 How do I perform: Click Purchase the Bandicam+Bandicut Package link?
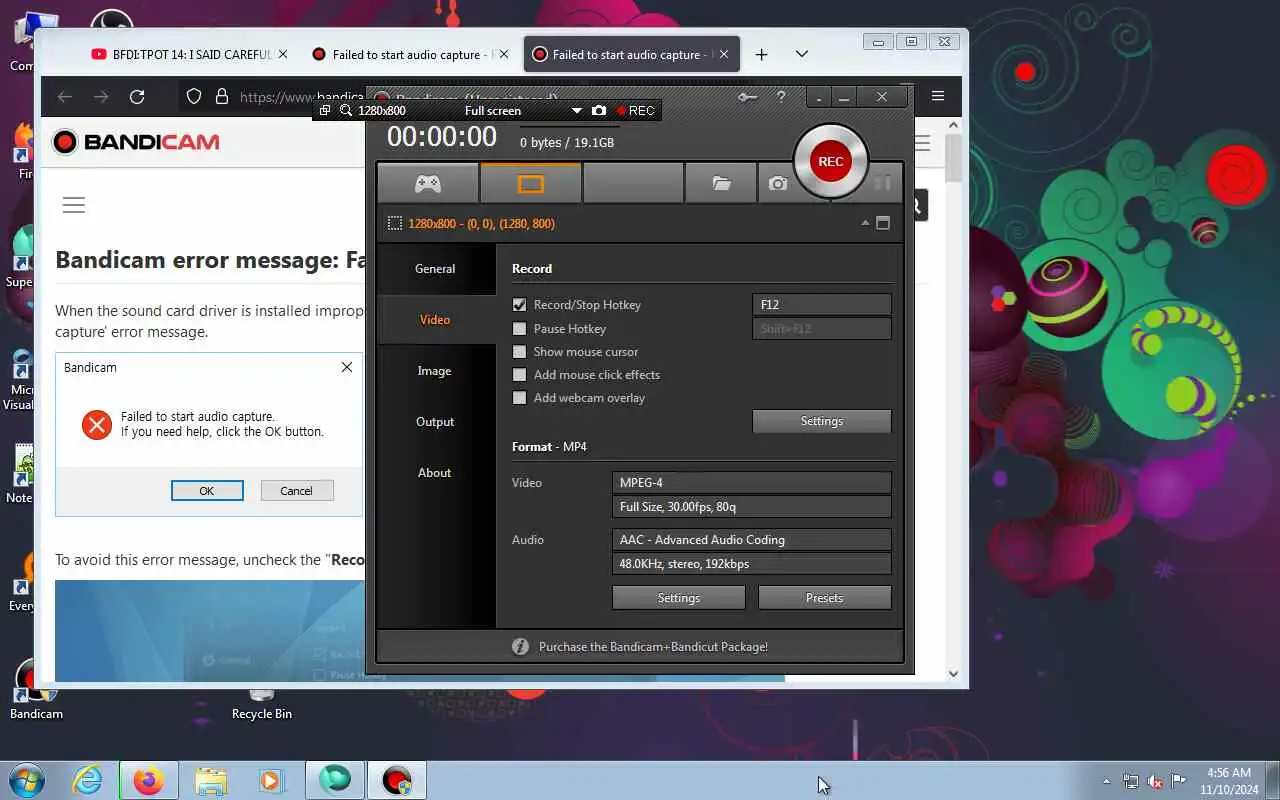(653, 647)
